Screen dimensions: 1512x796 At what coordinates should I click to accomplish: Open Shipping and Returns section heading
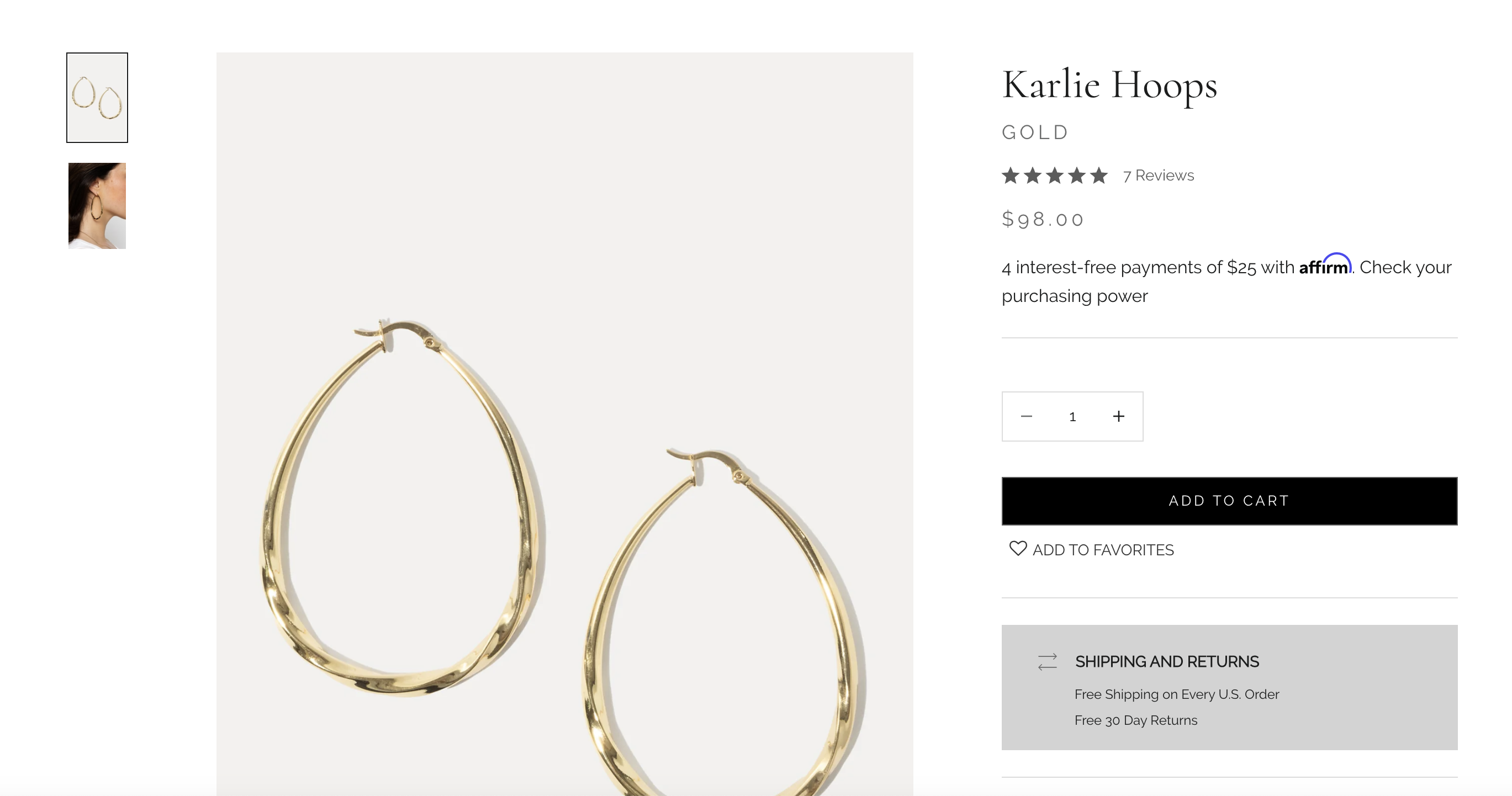coord(1167,662)
